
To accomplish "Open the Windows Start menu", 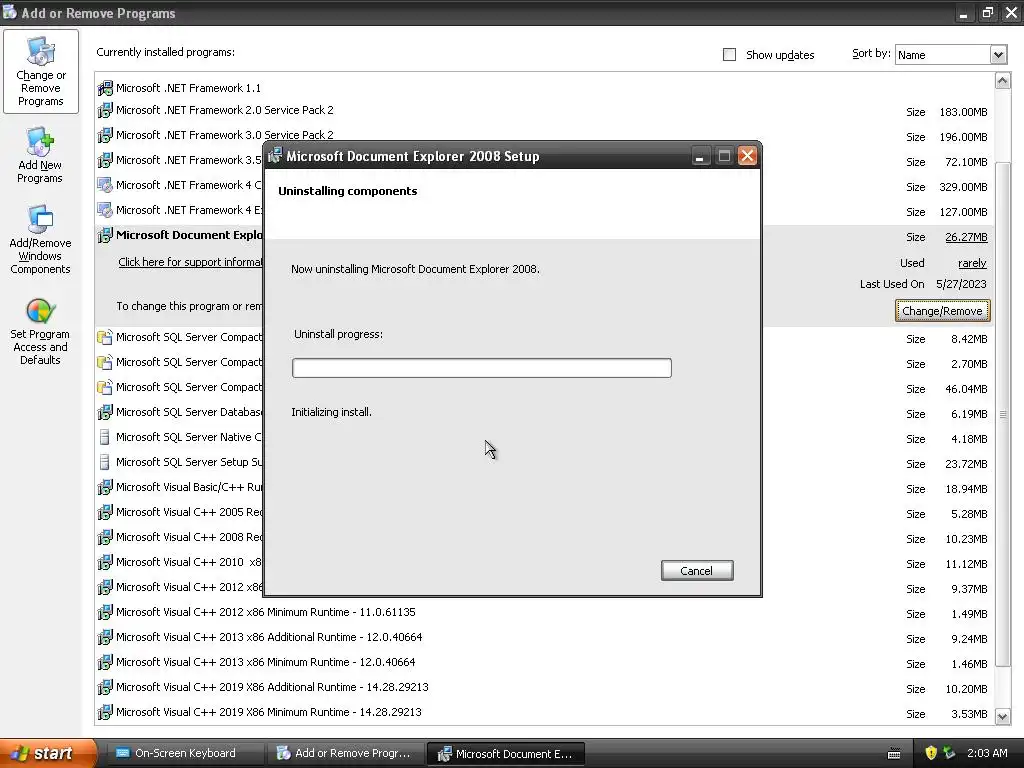I will coord(47,753).
